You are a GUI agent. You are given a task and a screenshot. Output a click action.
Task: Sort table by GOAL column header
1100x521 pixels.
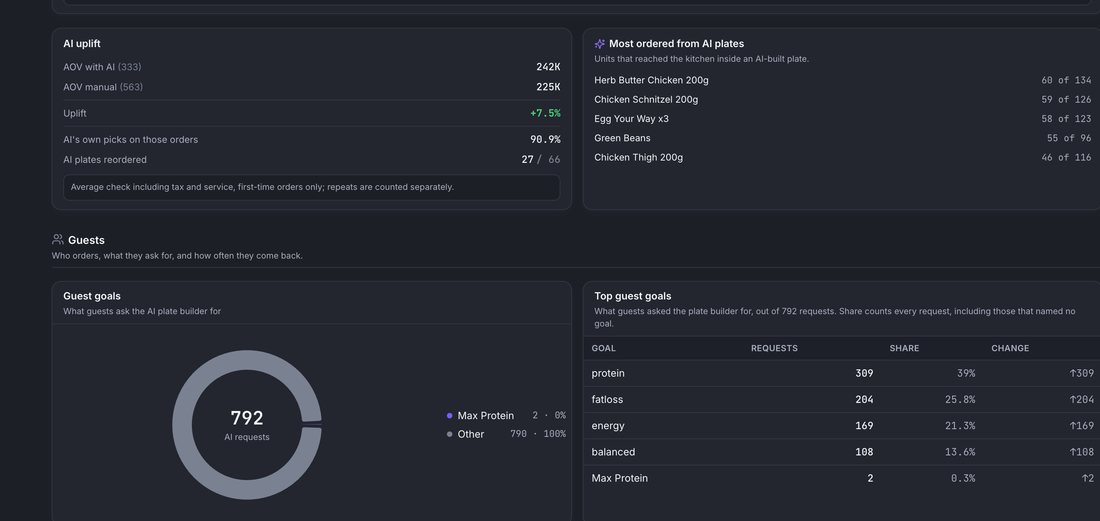[603, 349]
